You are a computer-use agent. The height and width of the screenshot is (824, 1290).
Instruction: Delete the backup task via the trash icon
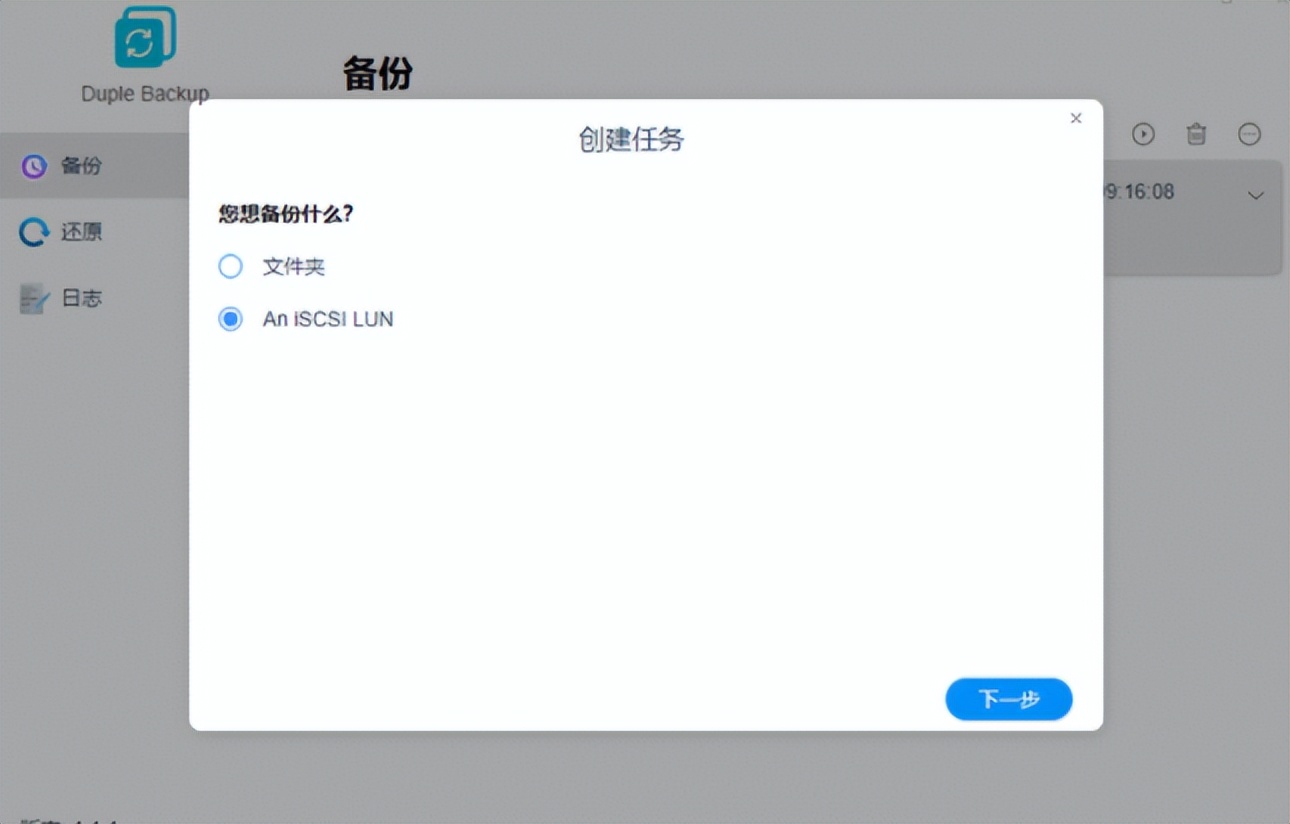(x=1196, y=134)
